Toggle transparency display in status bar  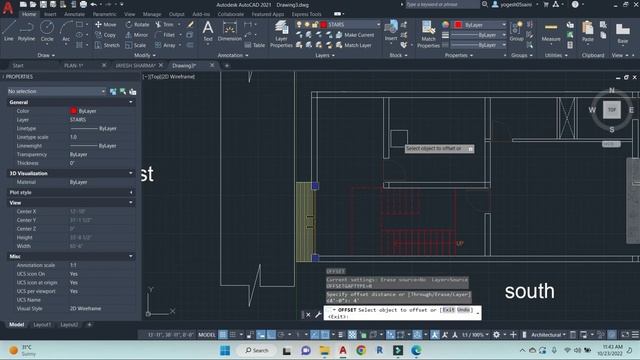click(x=352, y=335)
